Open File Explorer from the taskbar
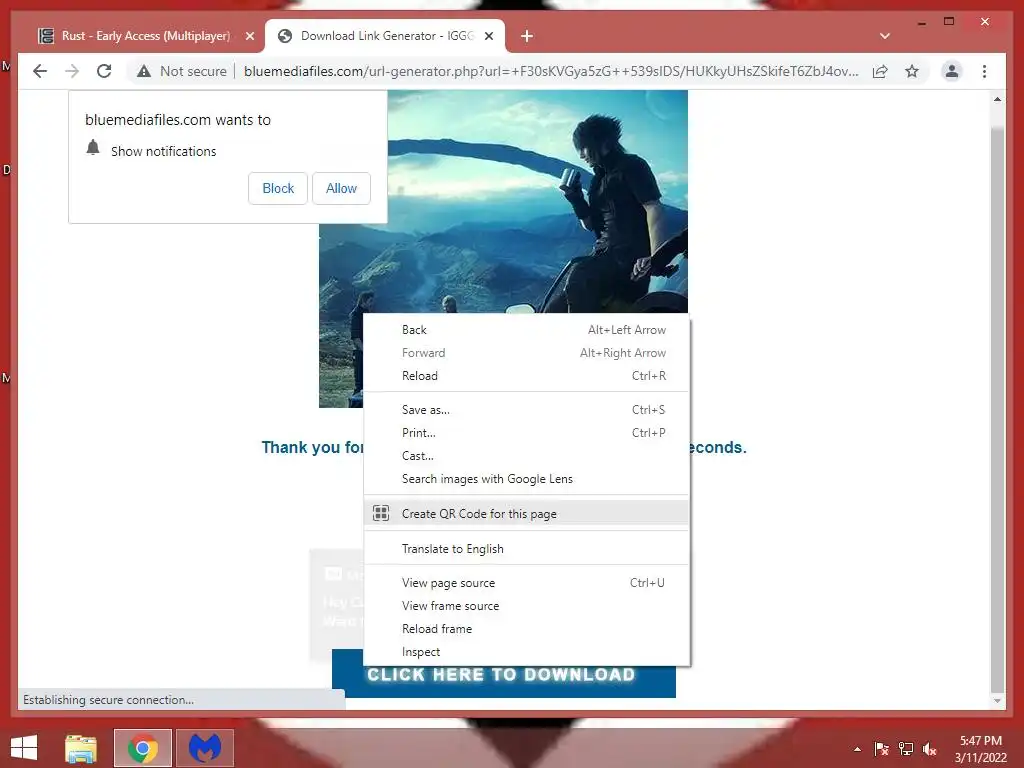 81,748
